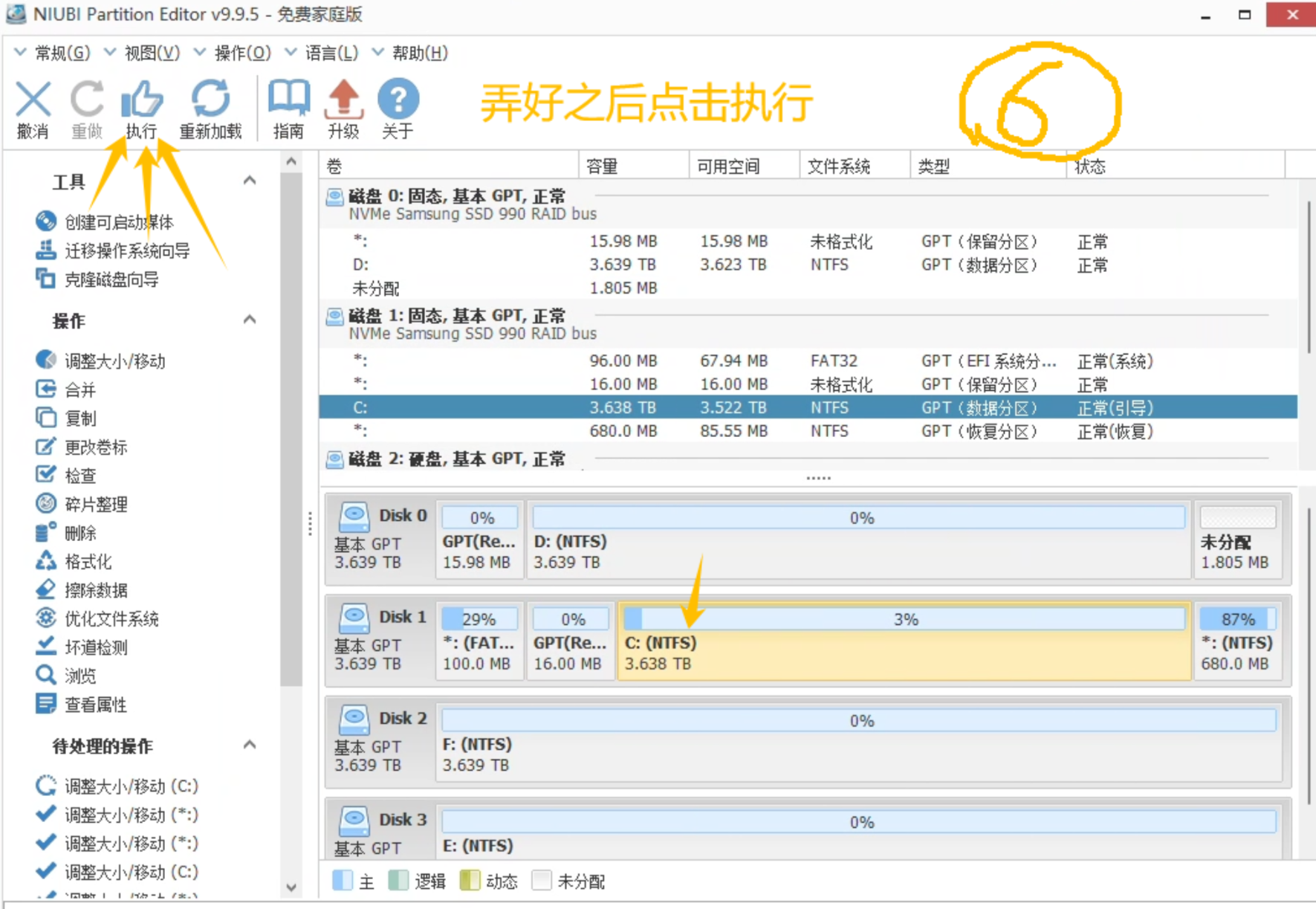Click the Redo (重做) toolbar icon

click(x=87, y=100)
